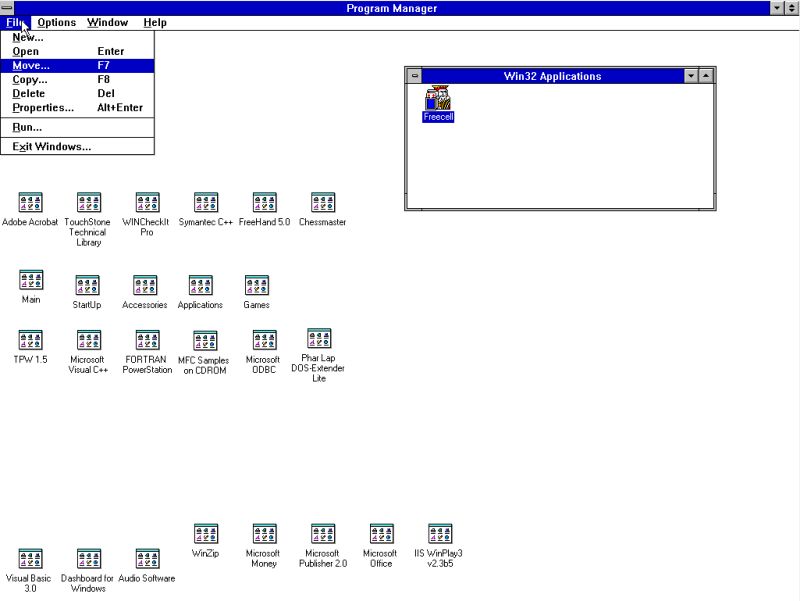This screenshot has width=800, height=601.
Task: Choose Delete in the File menu
Action: click(x=77, y=93)
